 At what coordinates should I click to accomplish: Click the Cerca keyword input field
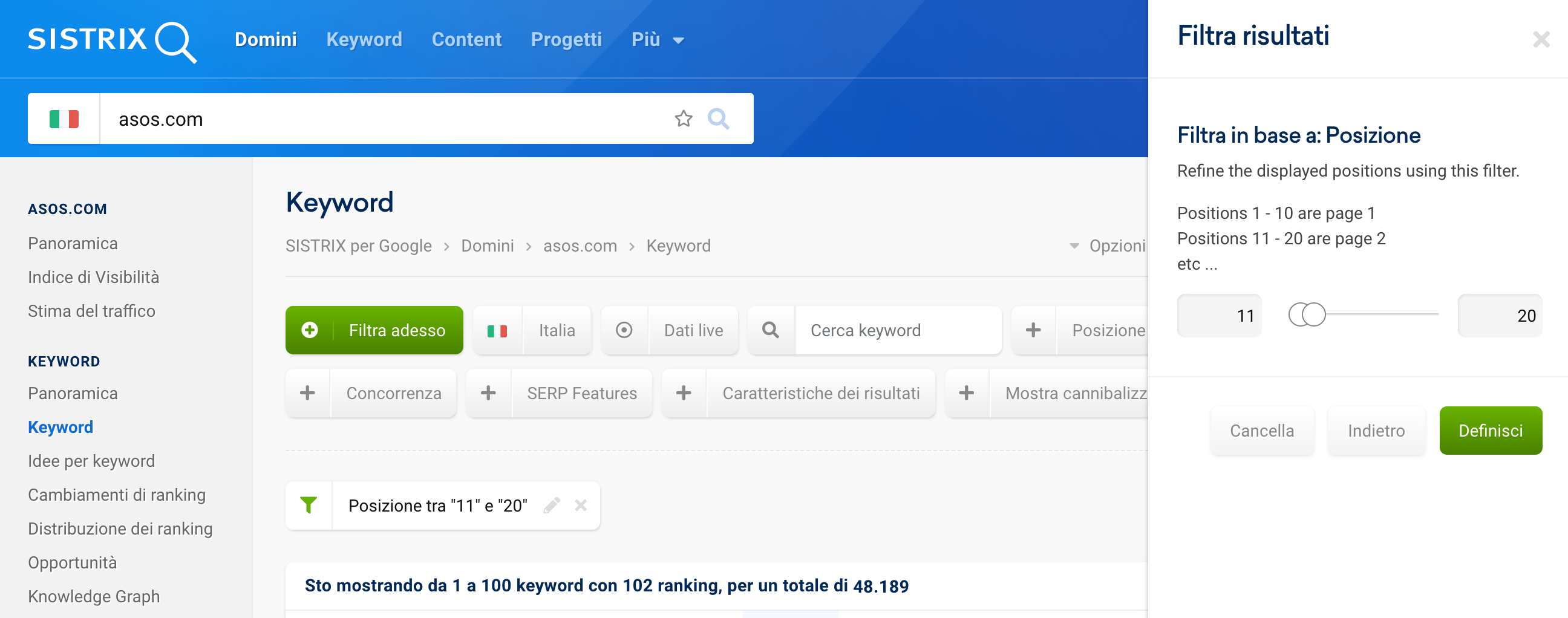(x=898, y=330)
